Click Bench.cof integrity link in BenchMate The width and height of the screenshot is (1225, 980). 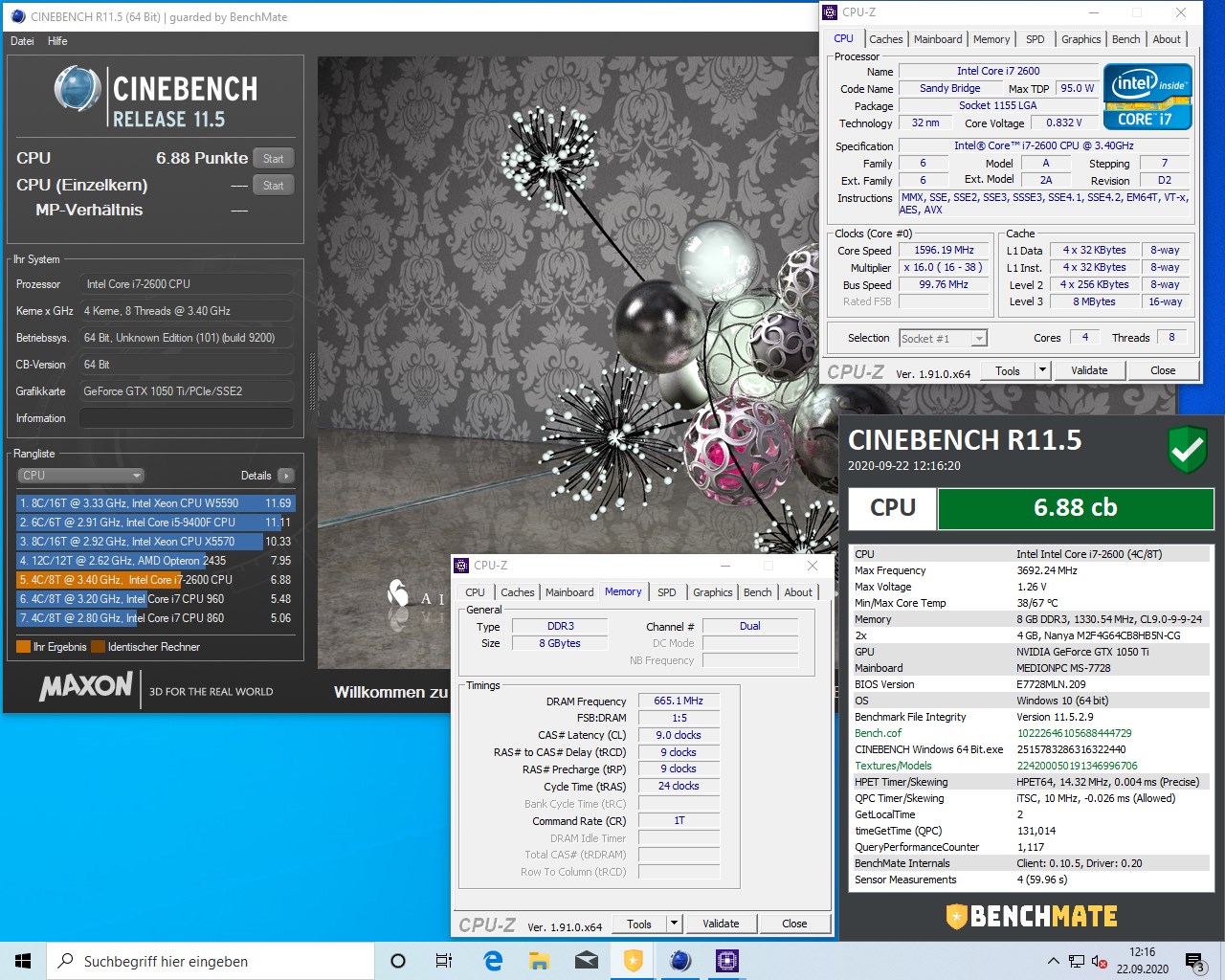(878, 733)
